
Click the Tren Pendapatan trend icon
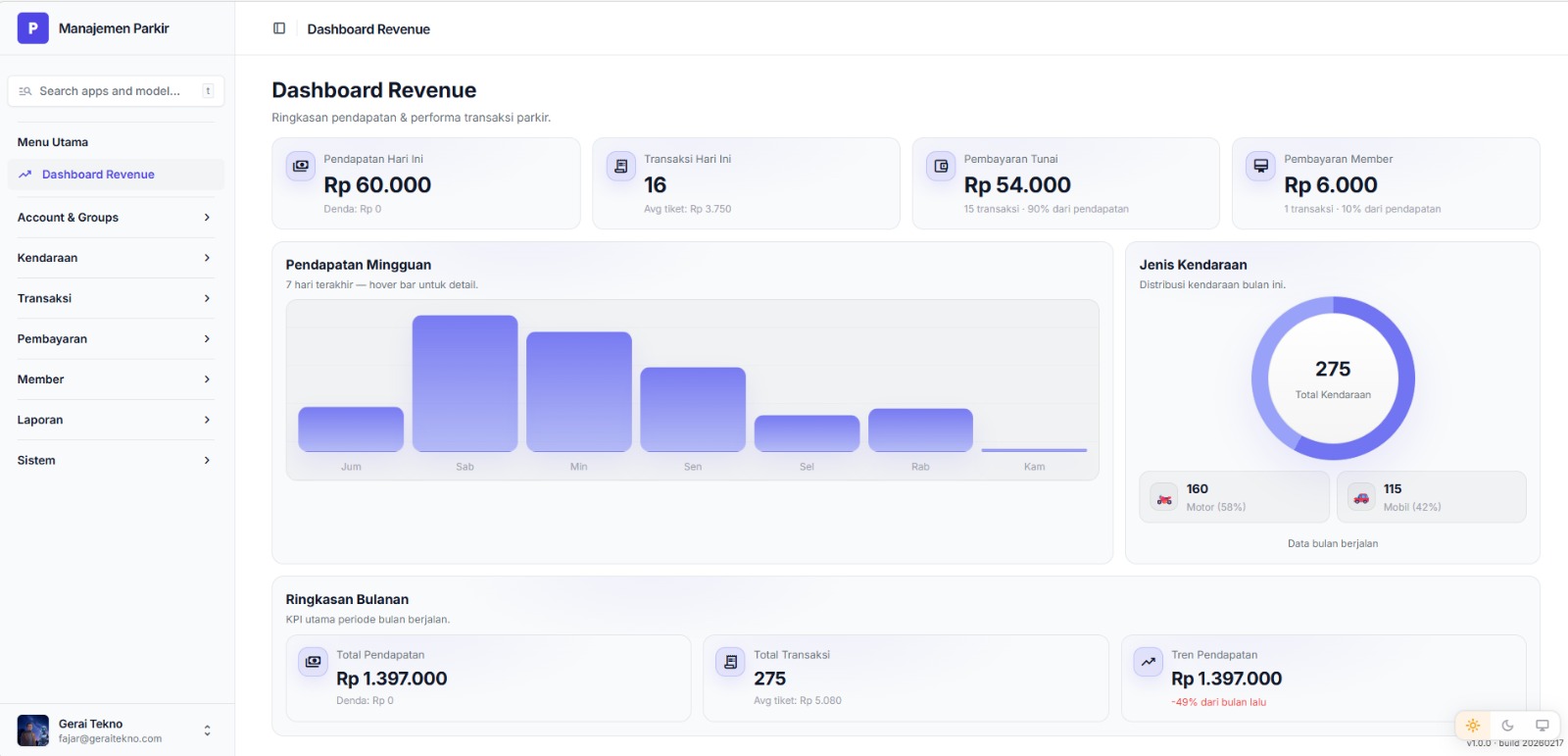click(1148, 662)
